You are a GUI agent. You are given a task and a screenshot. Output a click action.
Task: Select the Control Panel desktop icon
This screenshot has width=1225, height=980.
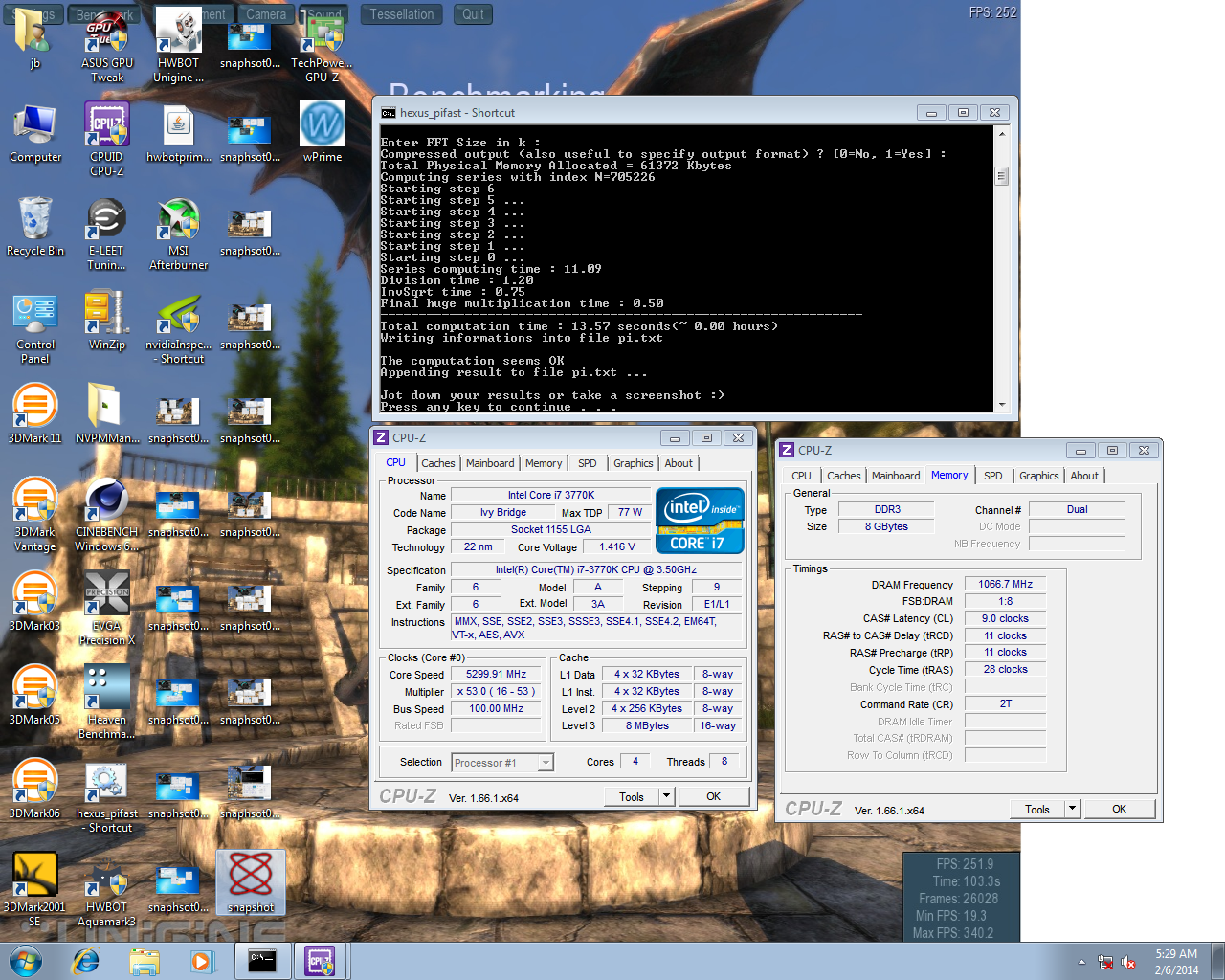click(35, 327)
